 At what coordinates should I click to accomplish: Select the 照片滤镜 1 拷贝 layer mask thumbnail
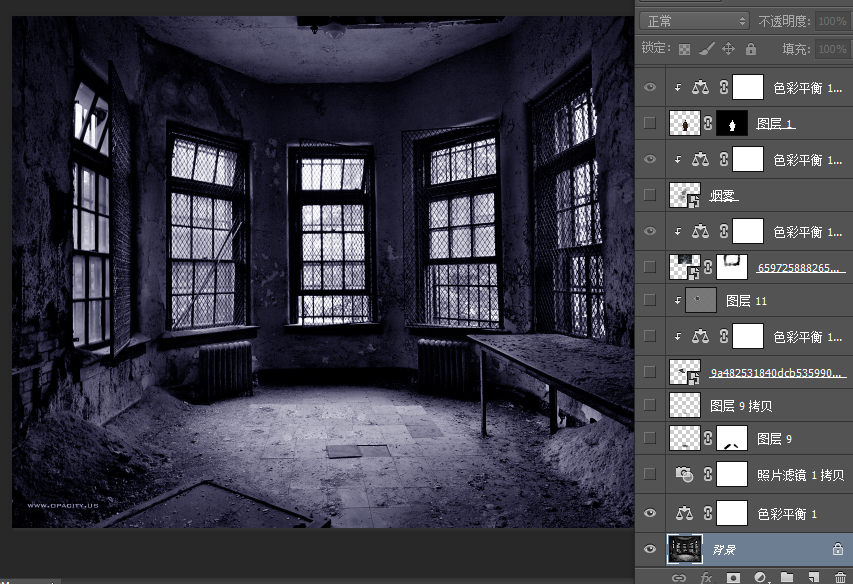[733, 476]
